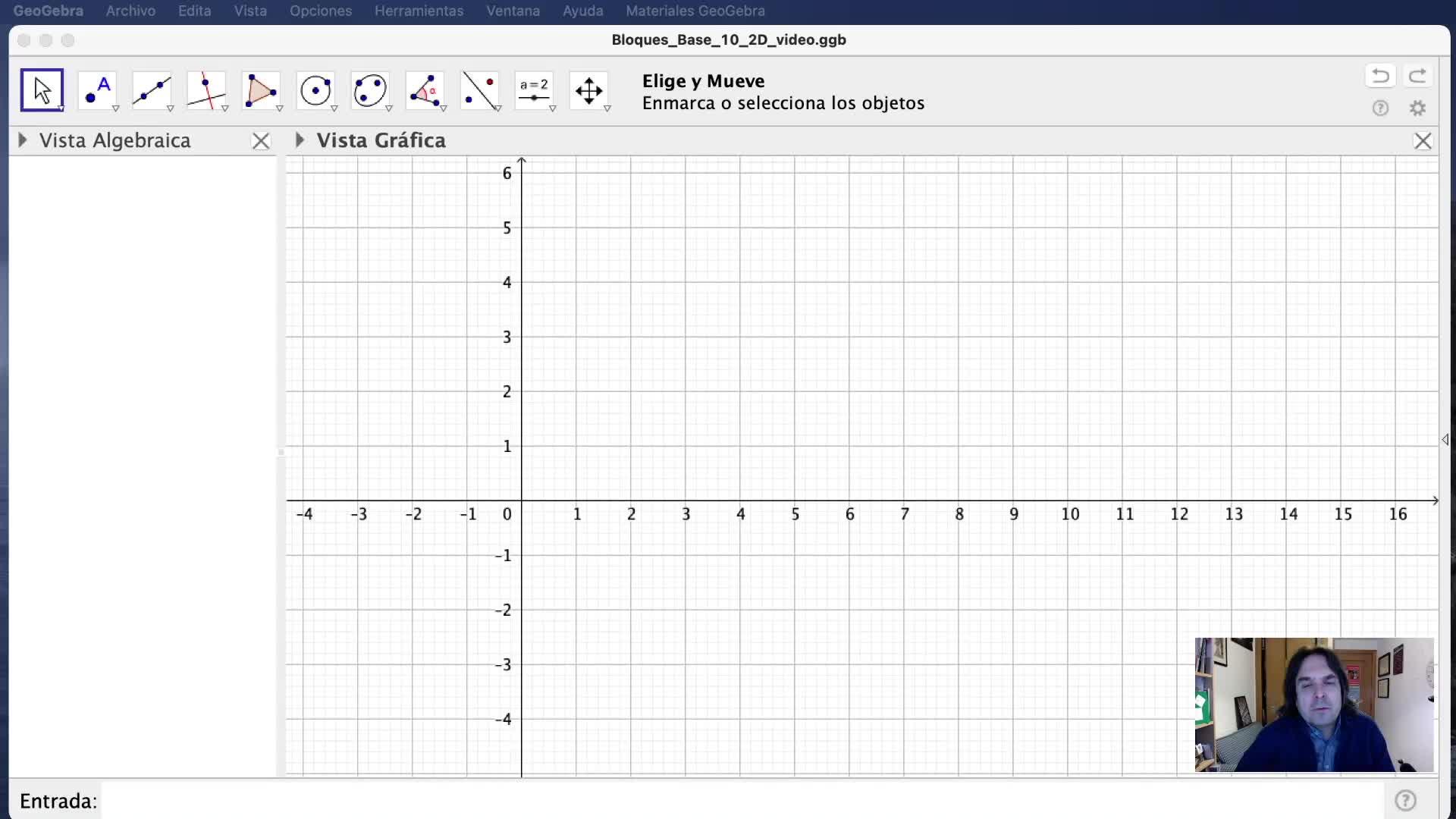The height and width of the screenshot is (819, 1456).
Task: Select the Perpendicular Line tool
Action: click(206, 90)
